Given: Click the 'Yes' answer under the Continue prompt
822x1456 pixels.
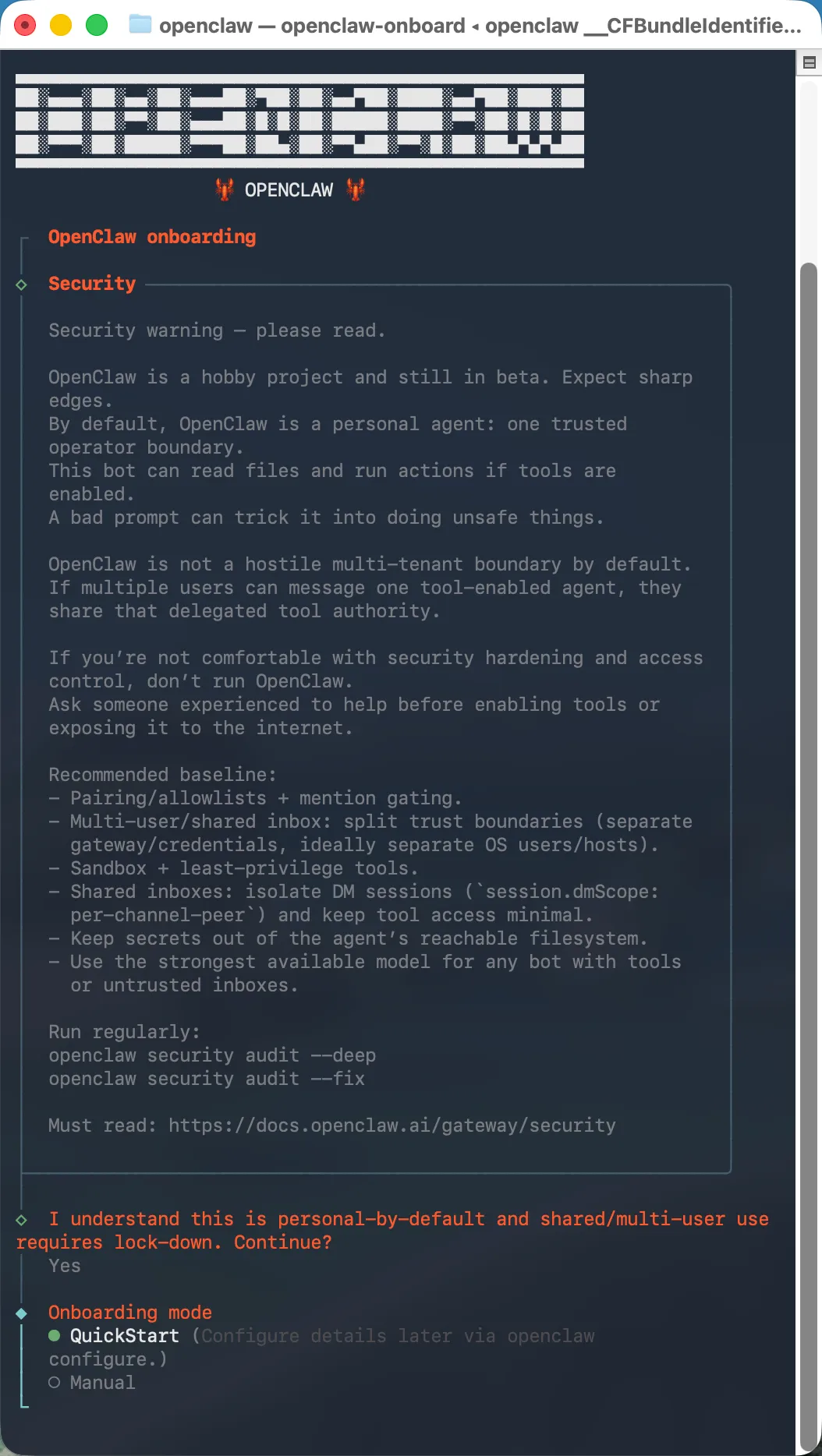Looking at the screenshot, I should click(x=65, y=1266).
